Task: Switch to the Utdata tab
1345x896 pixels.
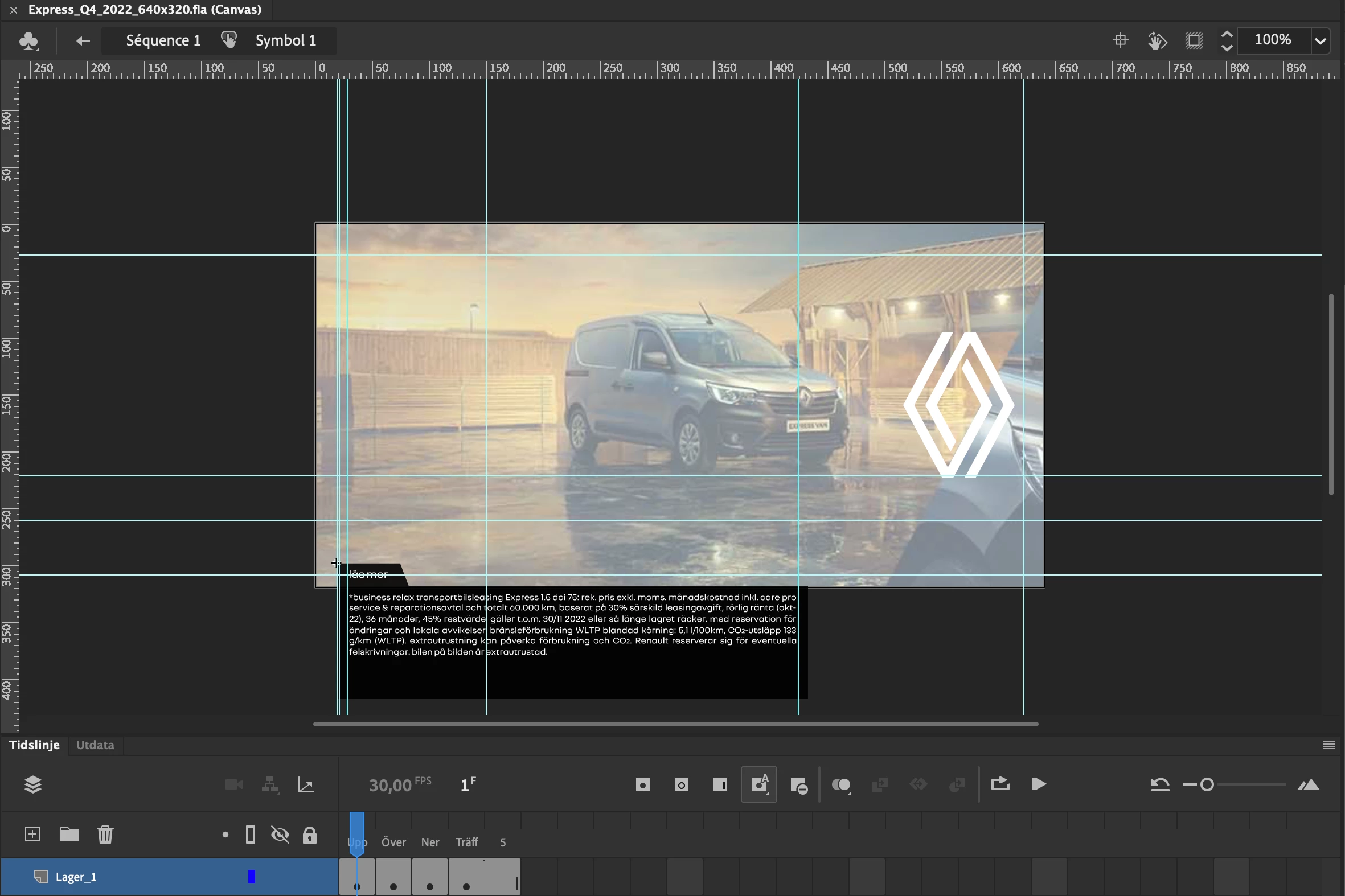Action: tap(95, 745)
